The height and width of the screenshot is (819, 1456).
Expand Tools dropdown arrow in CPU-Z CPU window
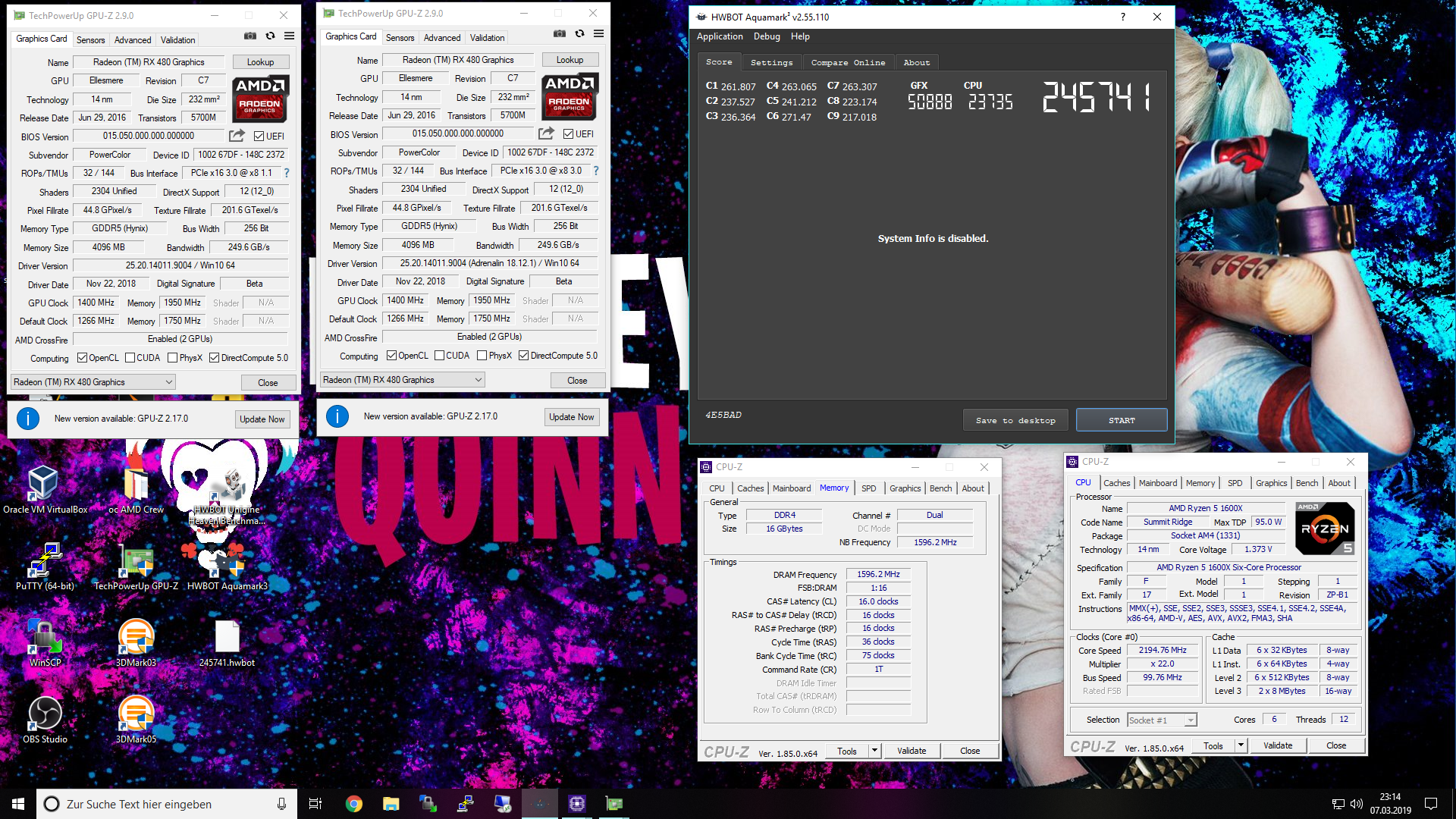pyautogui.click(x=1241, y=745)
